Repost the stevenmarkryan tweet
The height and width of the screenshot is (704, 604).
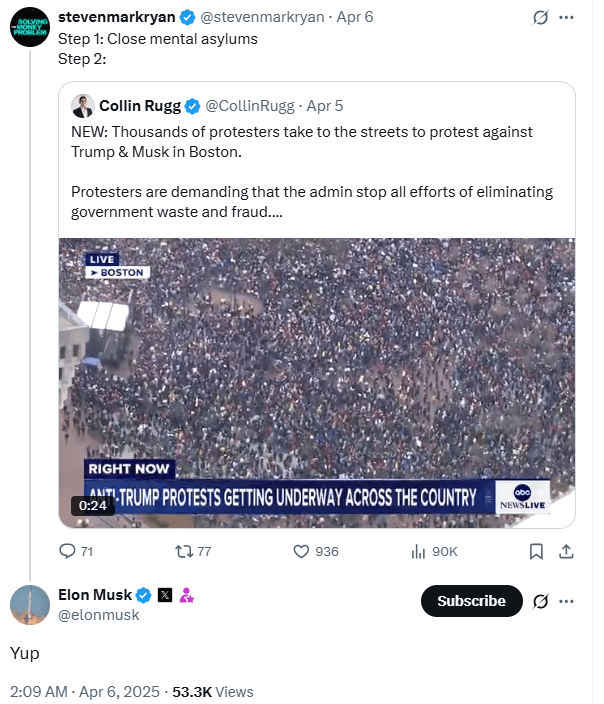click(x=184, y=551)
